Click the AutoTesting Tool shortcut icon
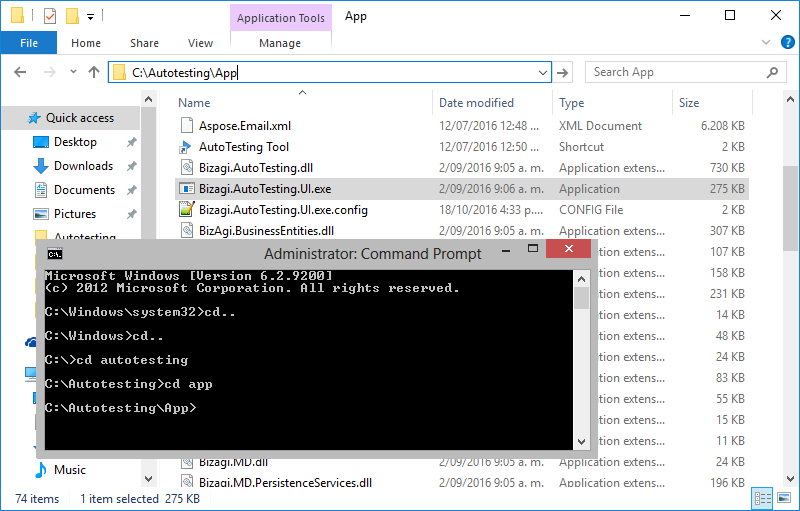The height and width of the screenshot is (511, 800). pos(186,147)
